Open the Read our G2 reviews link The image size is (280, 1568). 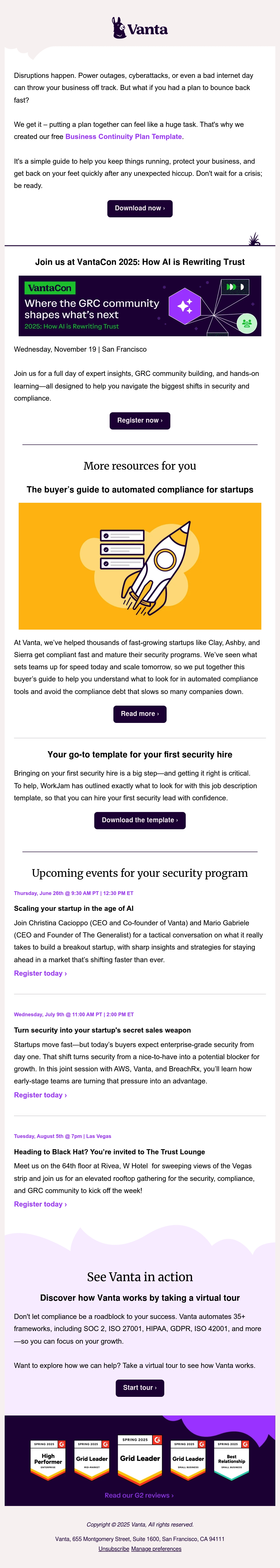[x=139, y=1495]
